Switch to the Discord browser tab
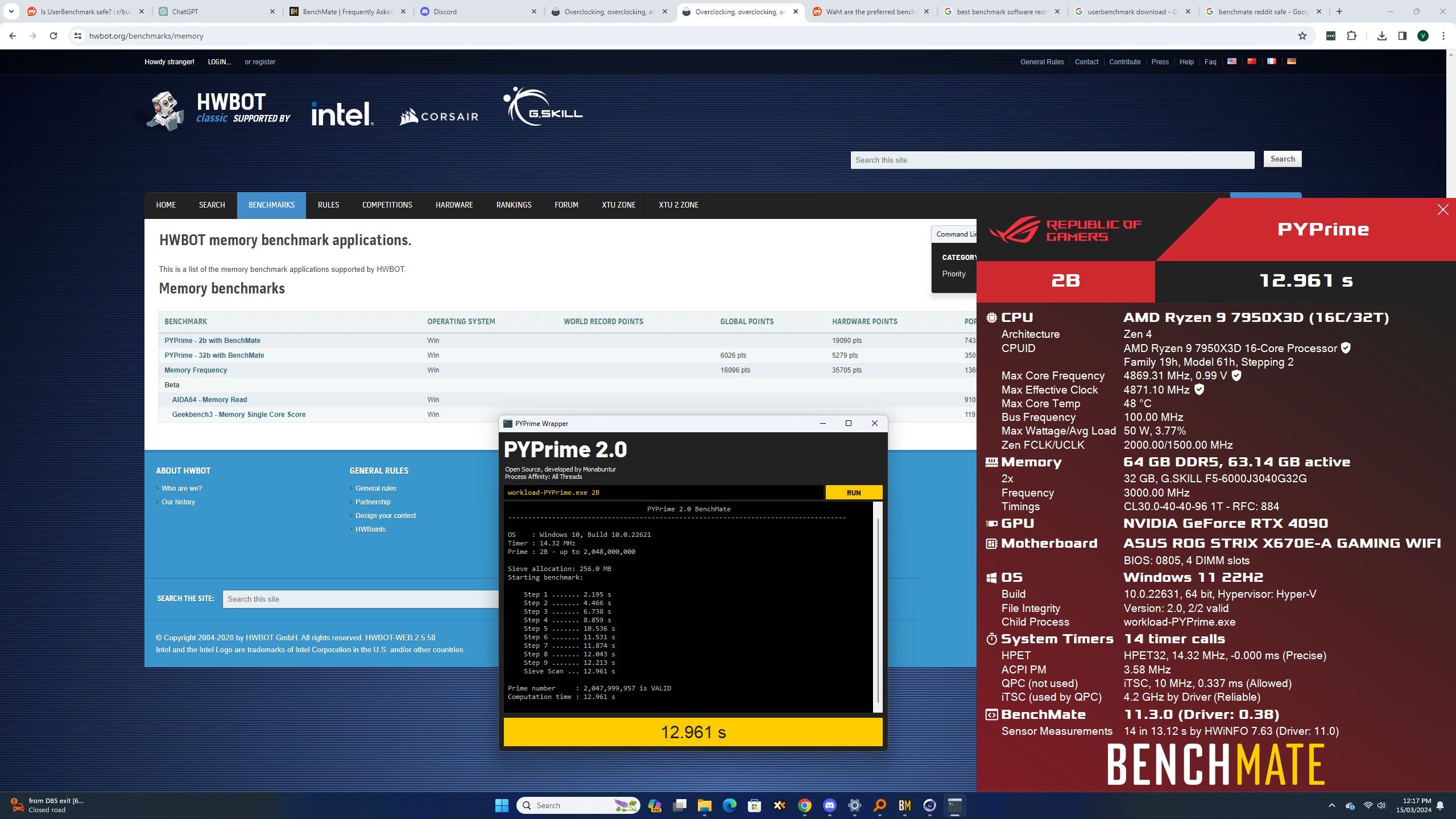Screen dimensions: 1456x819 [479, 11]
